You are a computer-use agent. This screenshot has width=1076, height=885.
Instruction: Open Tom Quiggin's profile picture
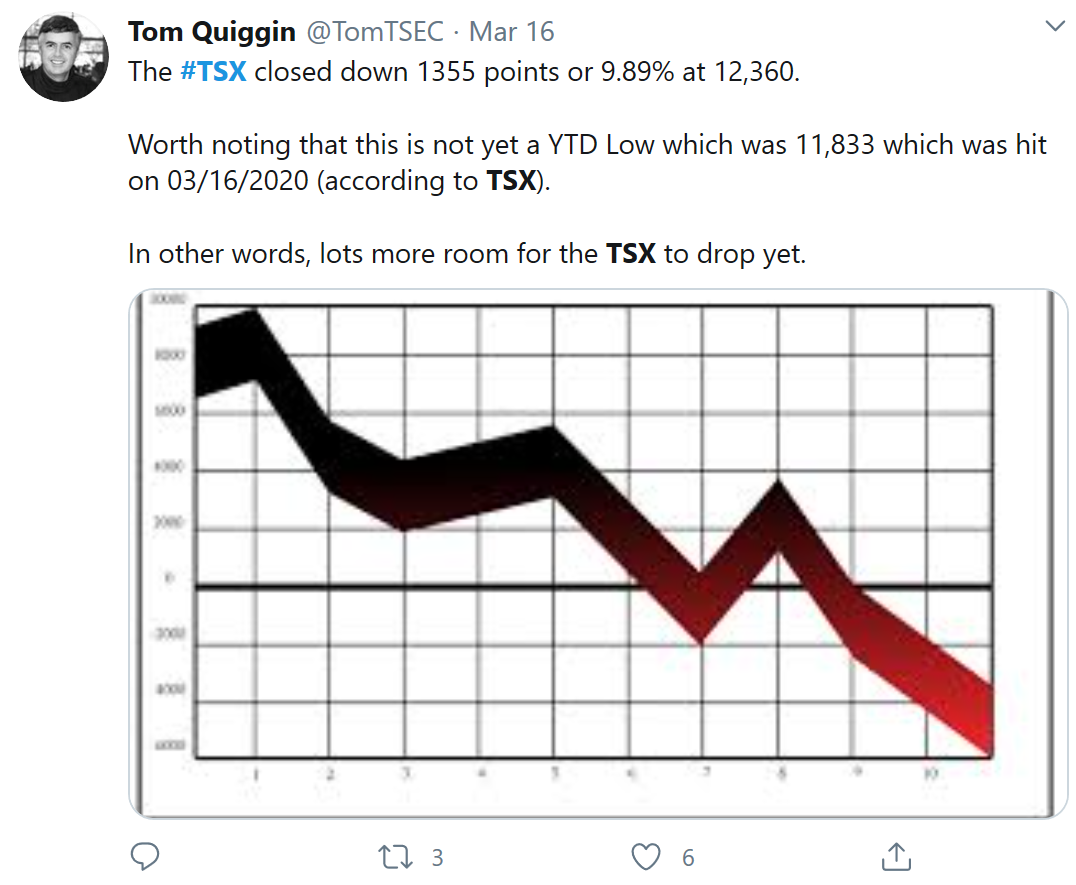pos(64,58)
